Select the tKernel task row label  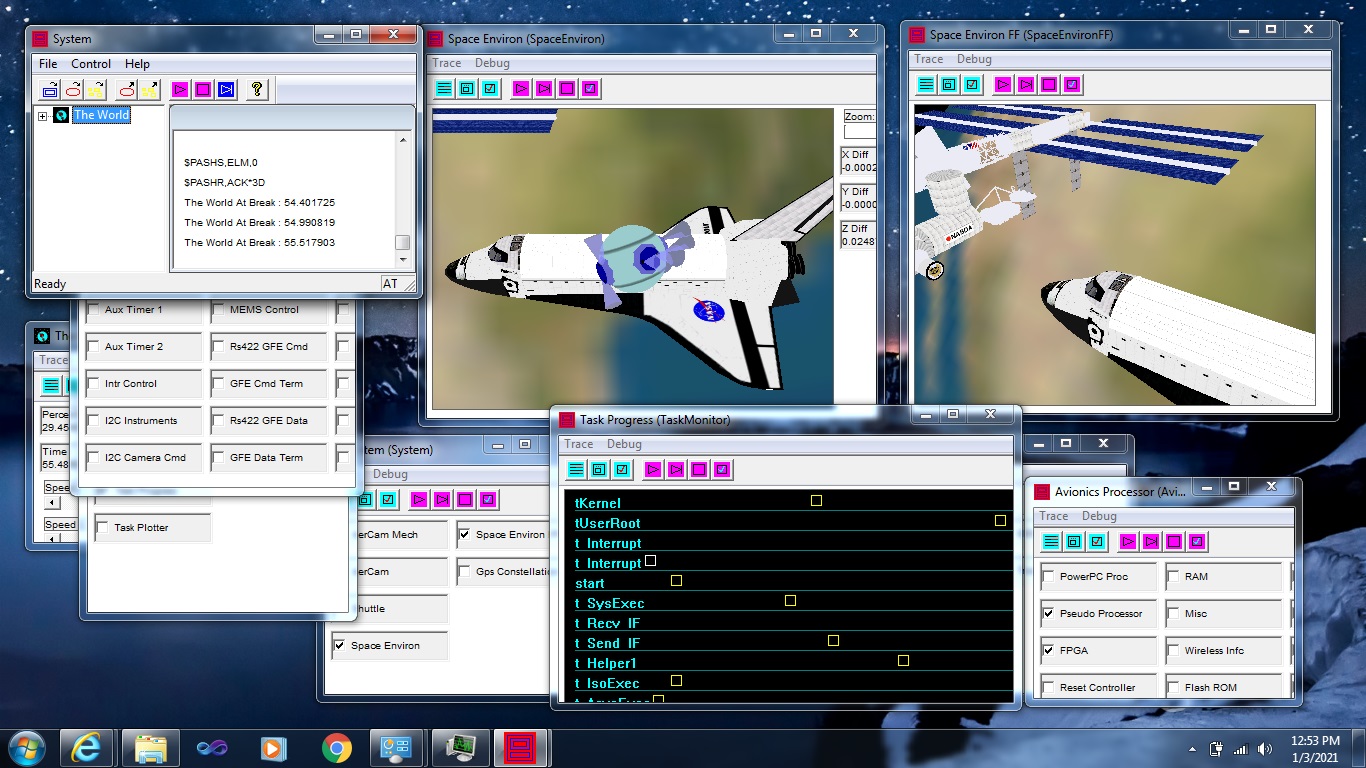598,503
